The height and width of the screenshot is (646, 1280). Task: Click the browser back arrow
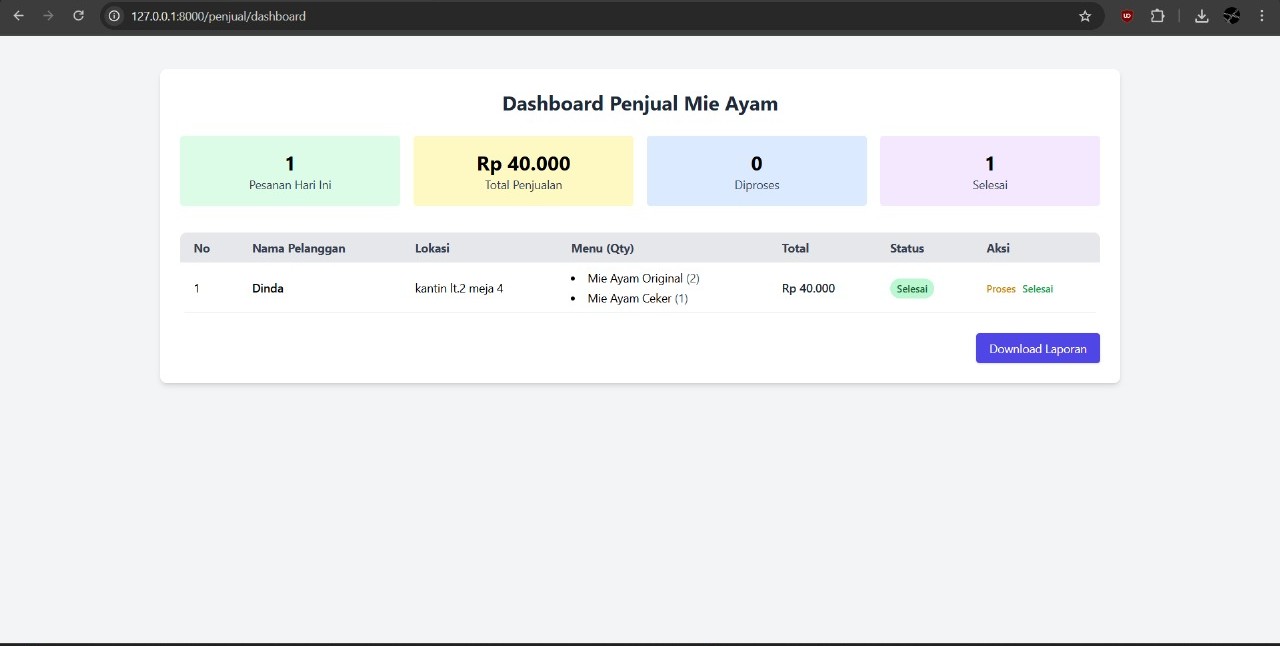click(x=18, y=16)
